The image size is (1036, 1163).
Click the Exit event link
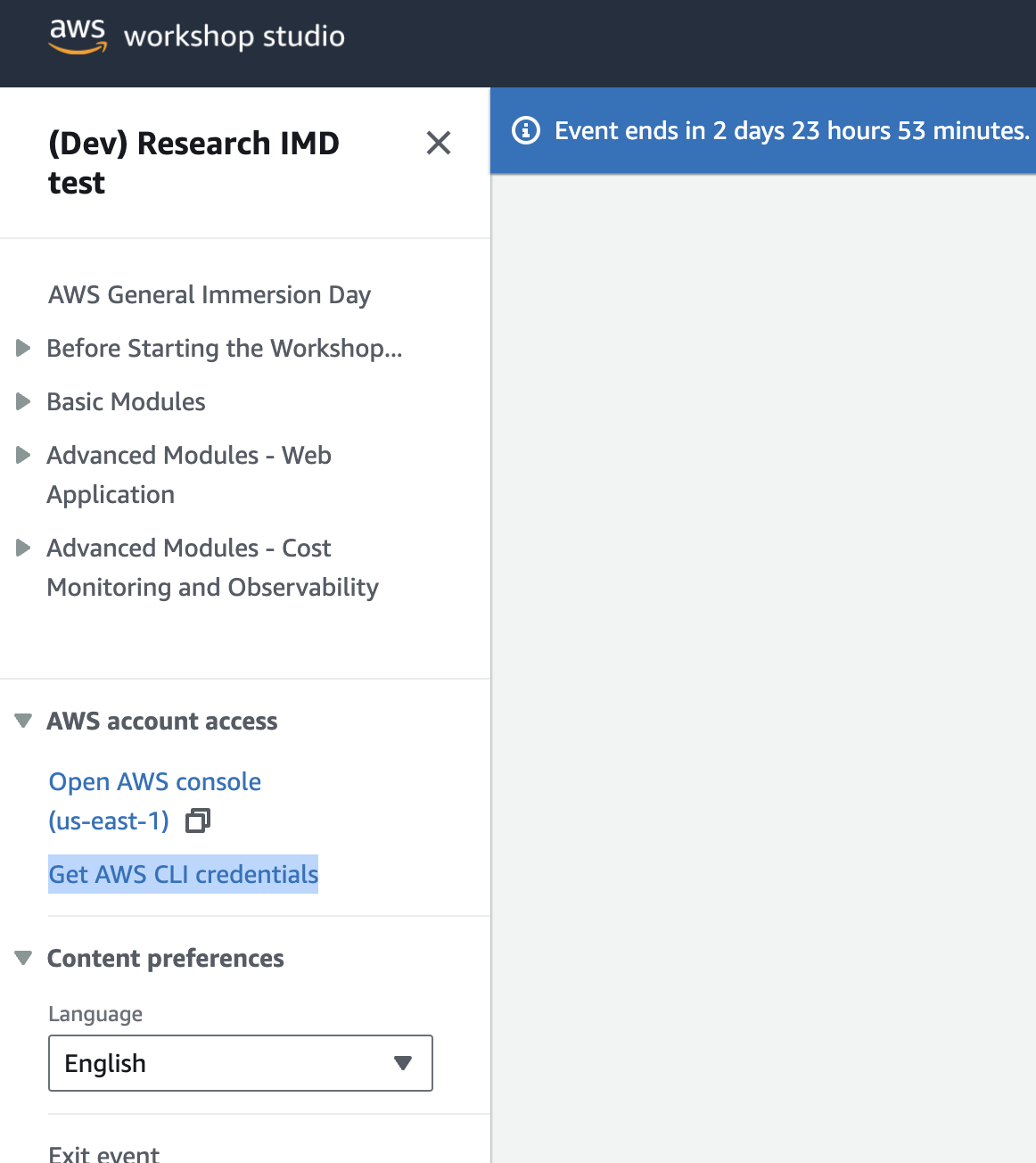pos(104,1153)
